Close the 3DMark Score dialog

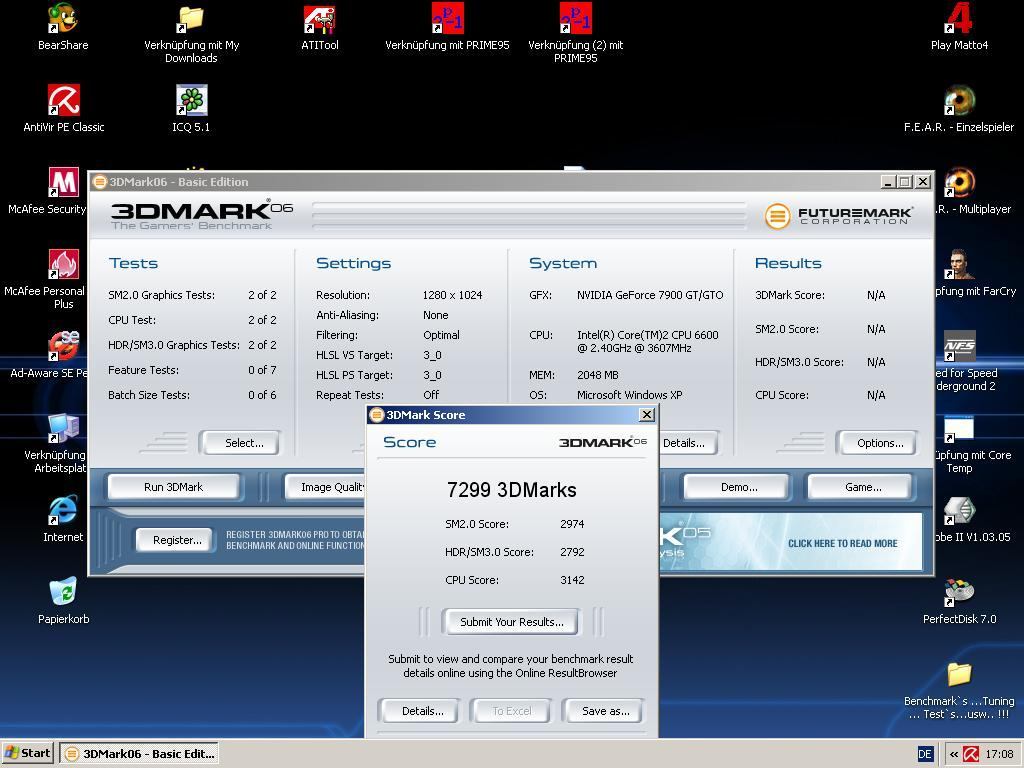click(x=647, y=415)
